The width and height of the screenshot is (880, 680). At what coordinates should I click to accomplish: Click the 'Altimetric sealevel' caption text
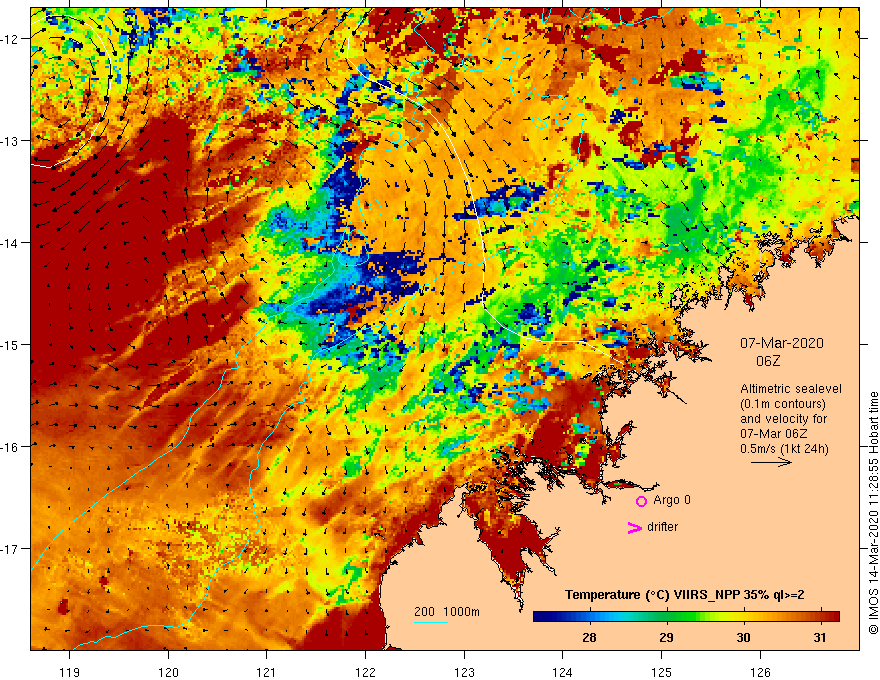[791, 389]
